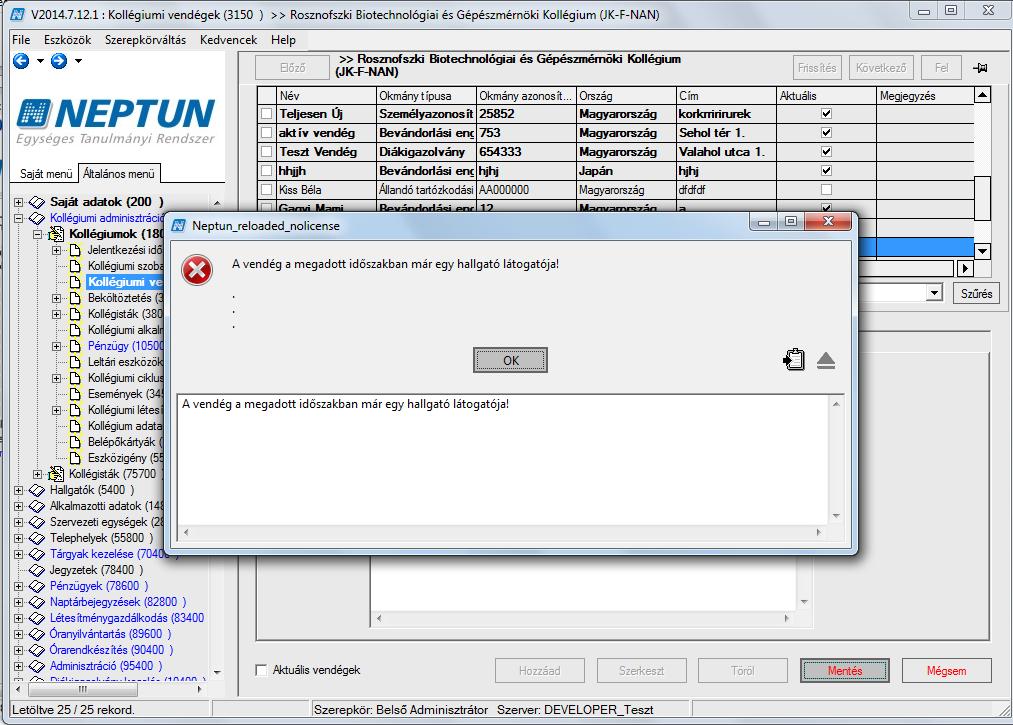This screenshot has height=725, width=1013.
Task: Click the Kollégiumok folder icon in the tree
Action: (56, 233)
